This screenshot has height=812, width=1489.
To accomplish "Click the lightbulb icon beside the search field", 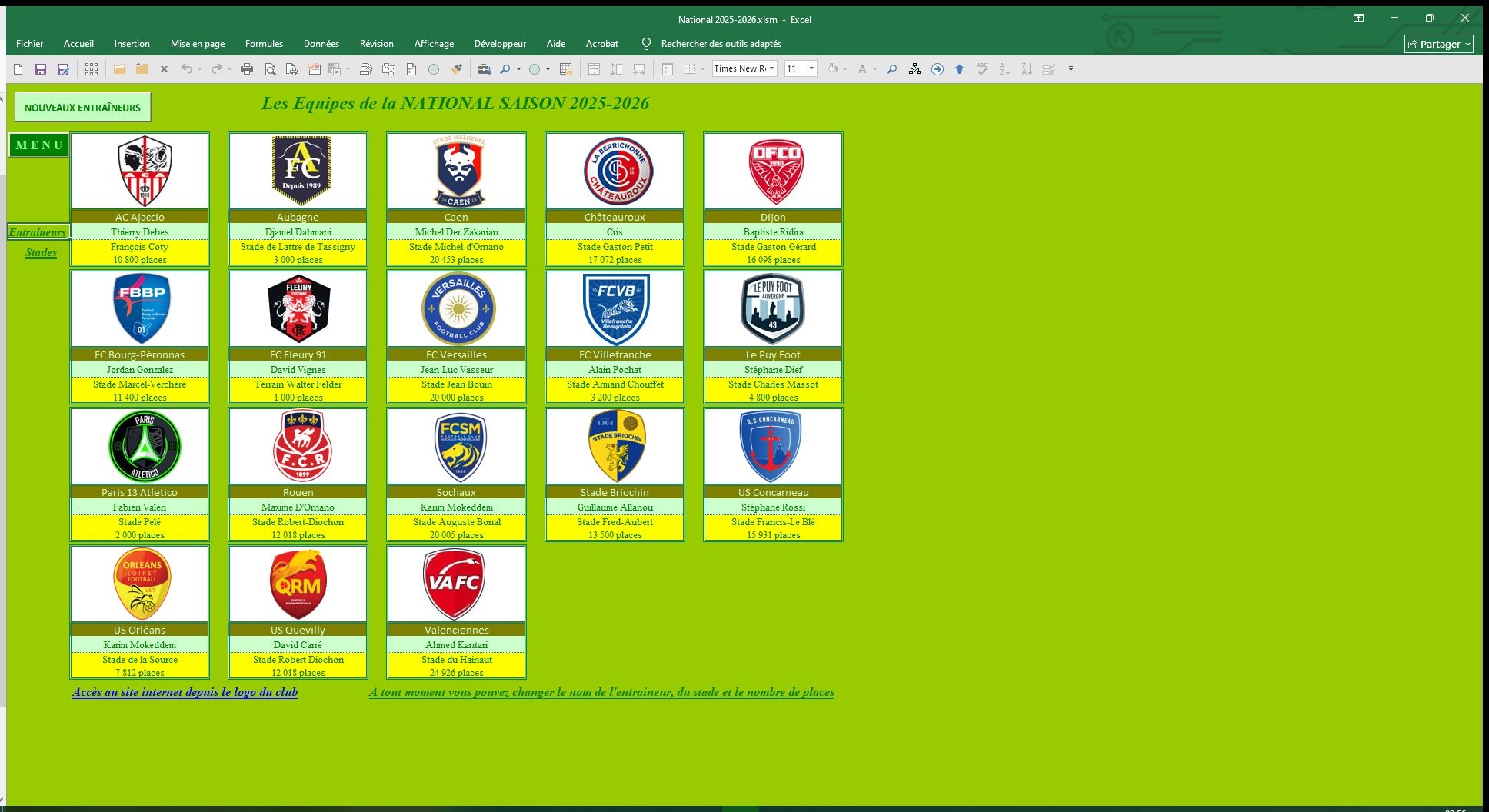I will pos(646,44).
